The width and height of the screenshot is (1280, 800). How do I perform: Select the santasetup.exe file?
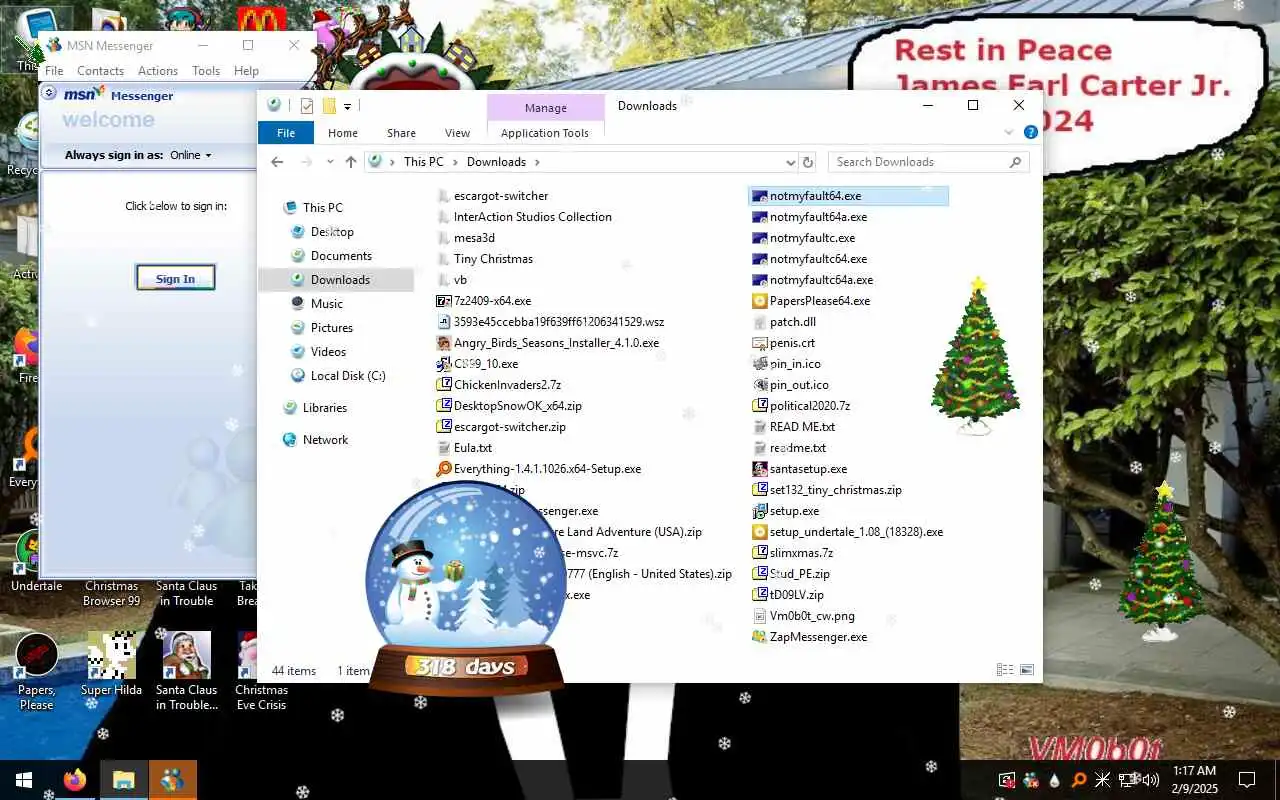tap(808, 469)
